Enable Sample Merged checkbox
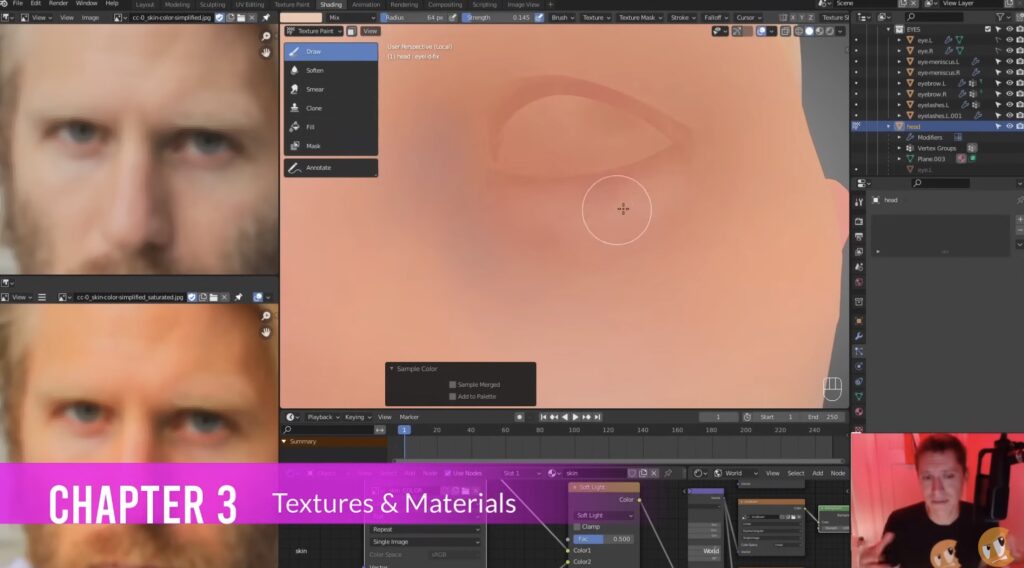The width and height of the screenshot is (1024, 568). click(x=453, y=385)
